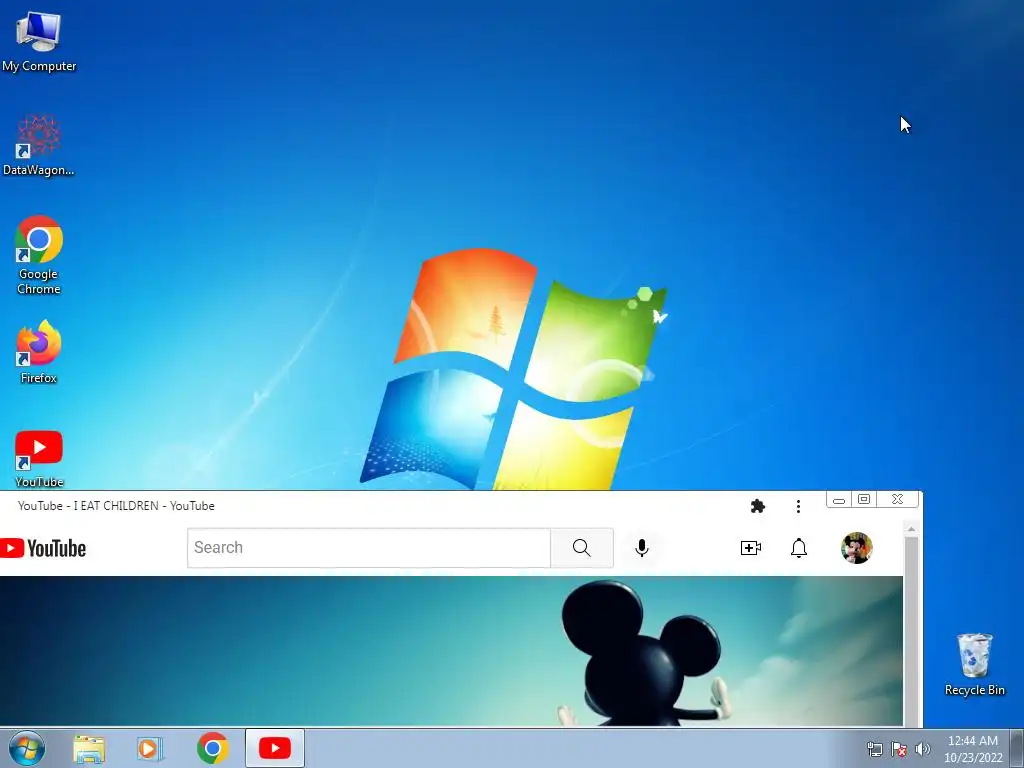
Task: Minimize the YouTube window
Action: [839, 500]
